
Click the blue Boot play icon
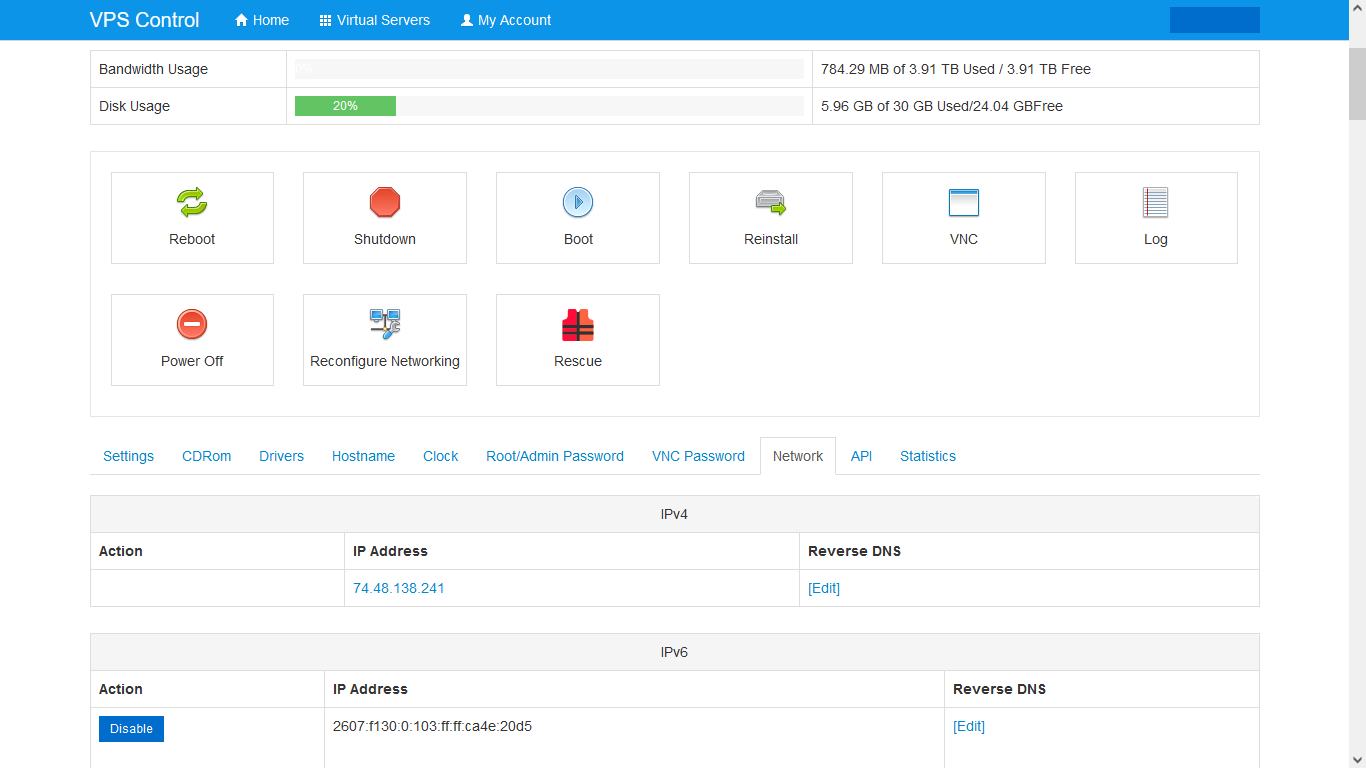[x=578, y=203]
